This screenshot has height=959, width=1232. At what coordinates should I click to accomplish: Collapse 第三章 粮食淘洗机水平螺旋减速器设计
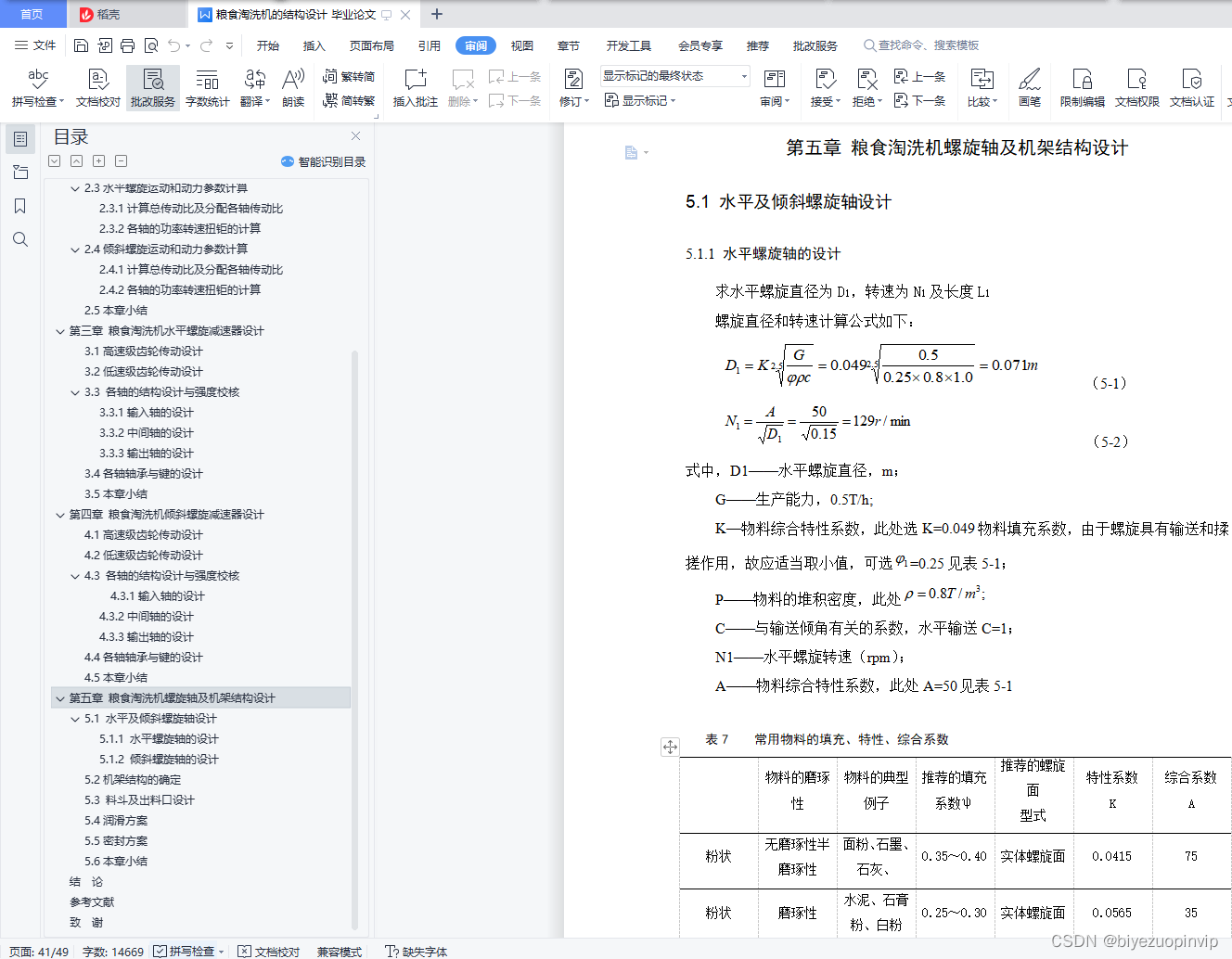coord(60,331)
